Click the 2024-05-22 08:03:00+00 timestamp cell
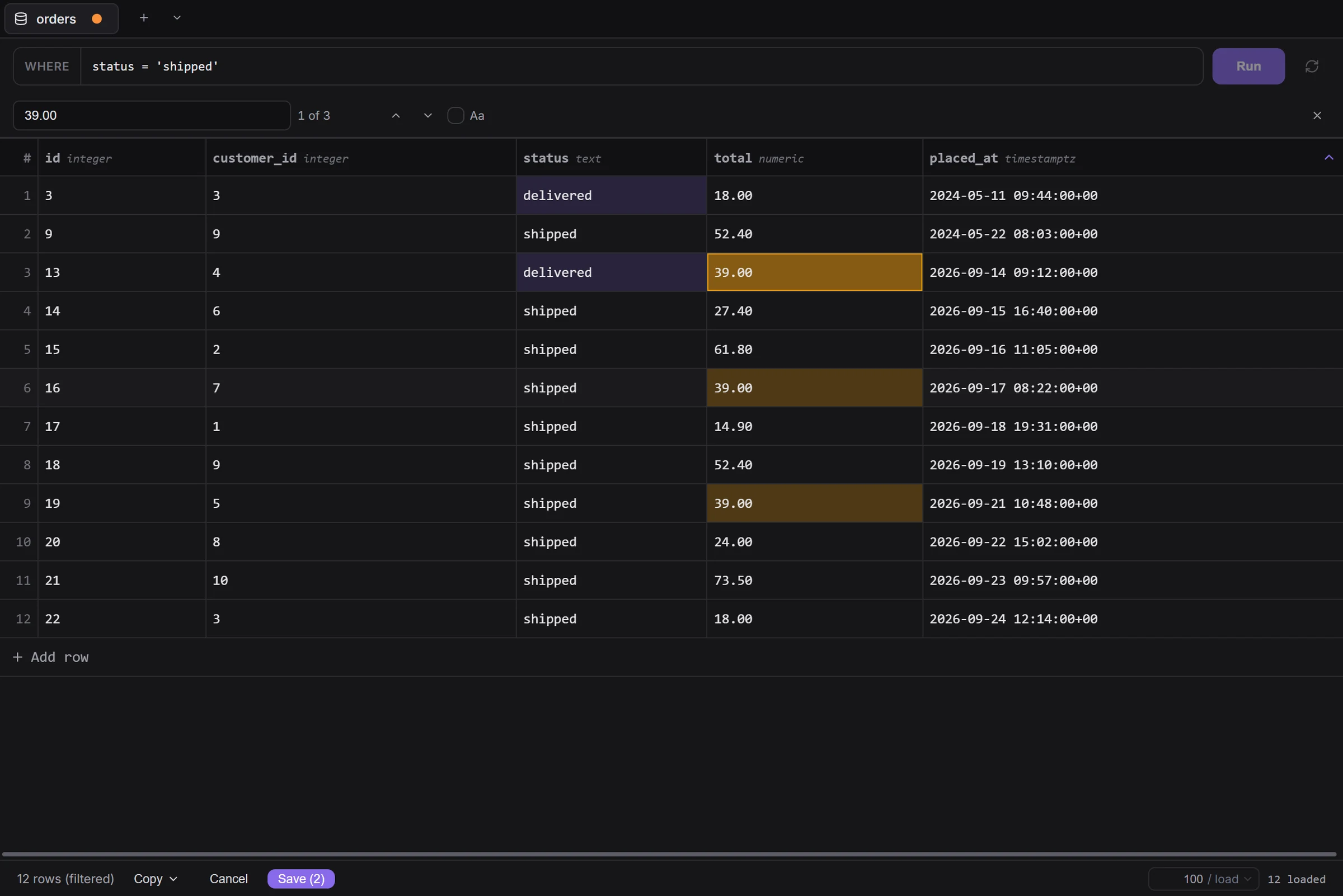The image size is (1343, 896). click(1132, 234)
